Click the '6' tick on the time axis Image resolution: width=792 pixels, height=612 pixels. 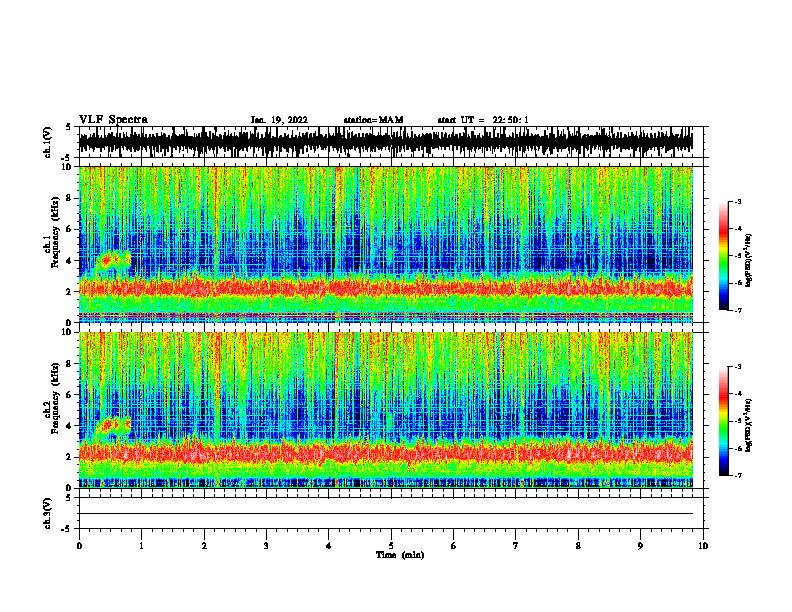click(454, 546)
